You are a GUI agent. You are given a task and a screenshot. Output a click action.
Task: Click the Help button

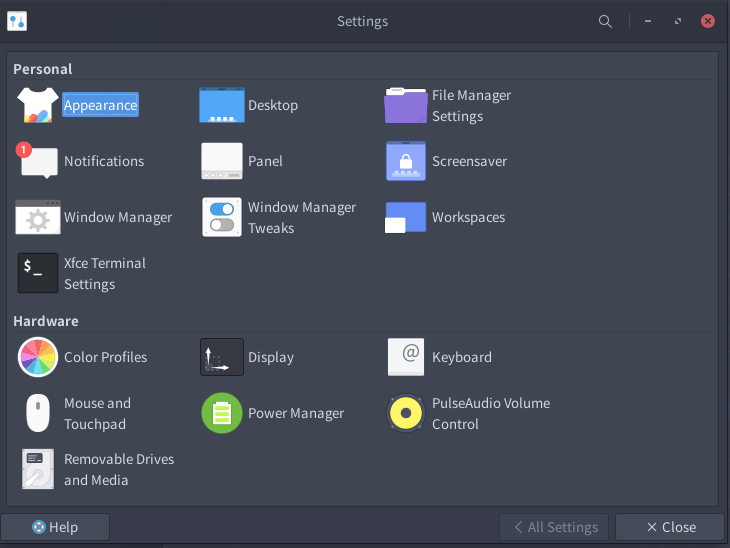pyautogui.click(x=55, y=527)
